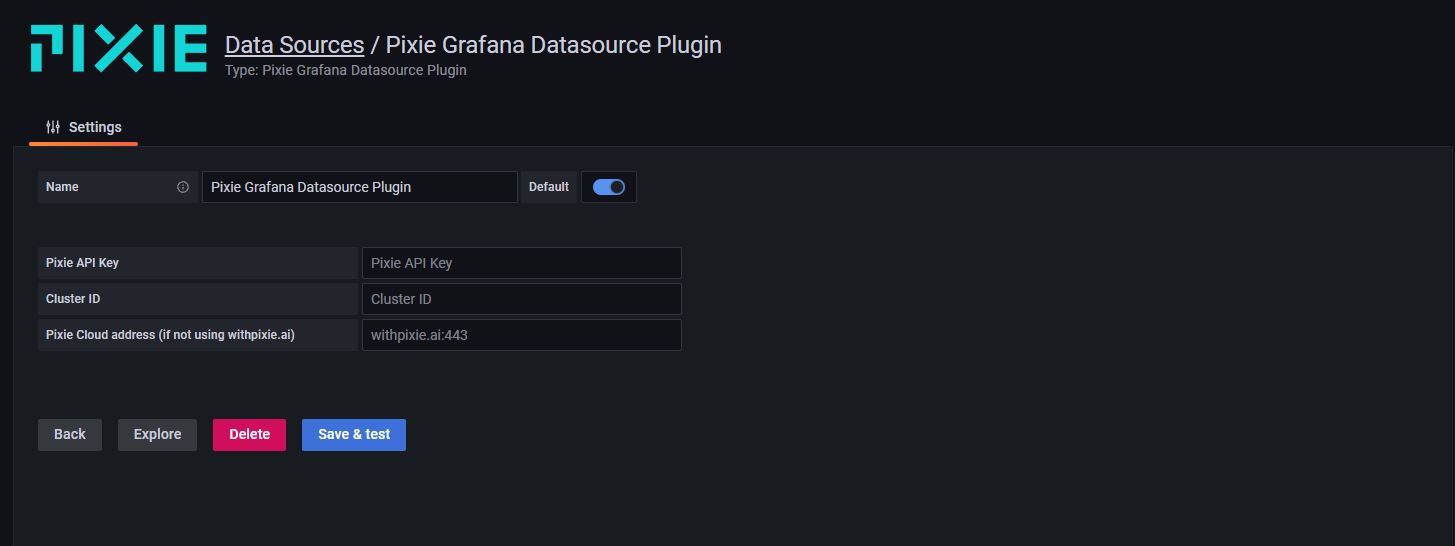Click the datasource type subtitle text
Viewport: 1455px width, 546px height.
coord(346,71)
